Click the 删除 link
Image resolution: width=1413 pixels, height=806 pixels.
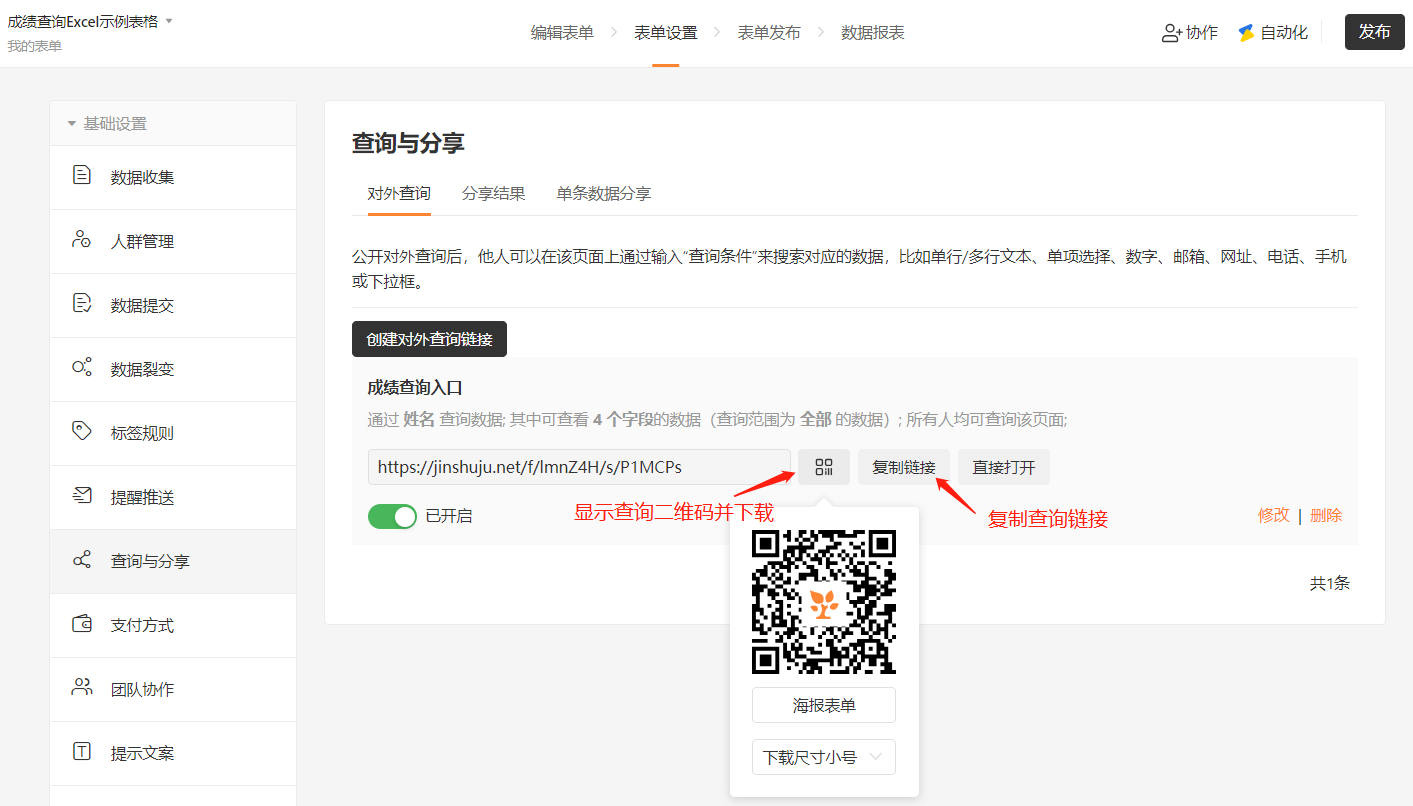[1326, 515]
